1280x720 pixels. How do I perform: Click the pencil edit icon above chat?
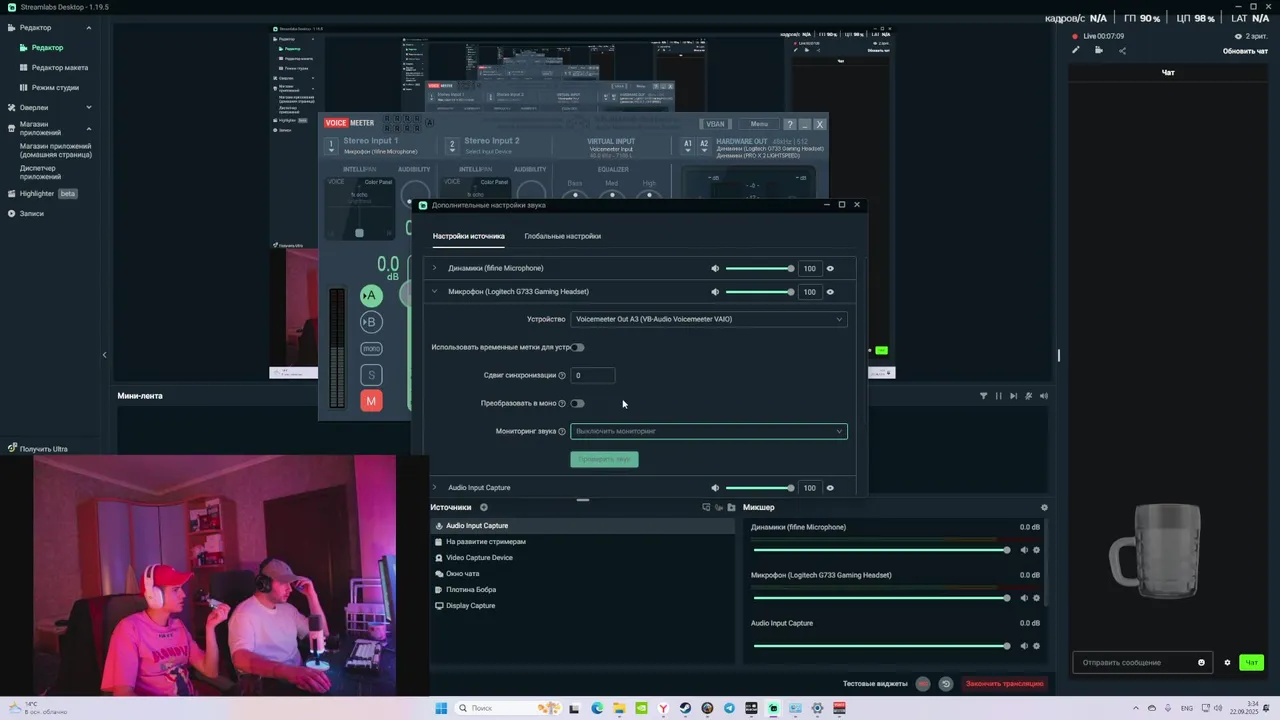(x=1076, y=50)
